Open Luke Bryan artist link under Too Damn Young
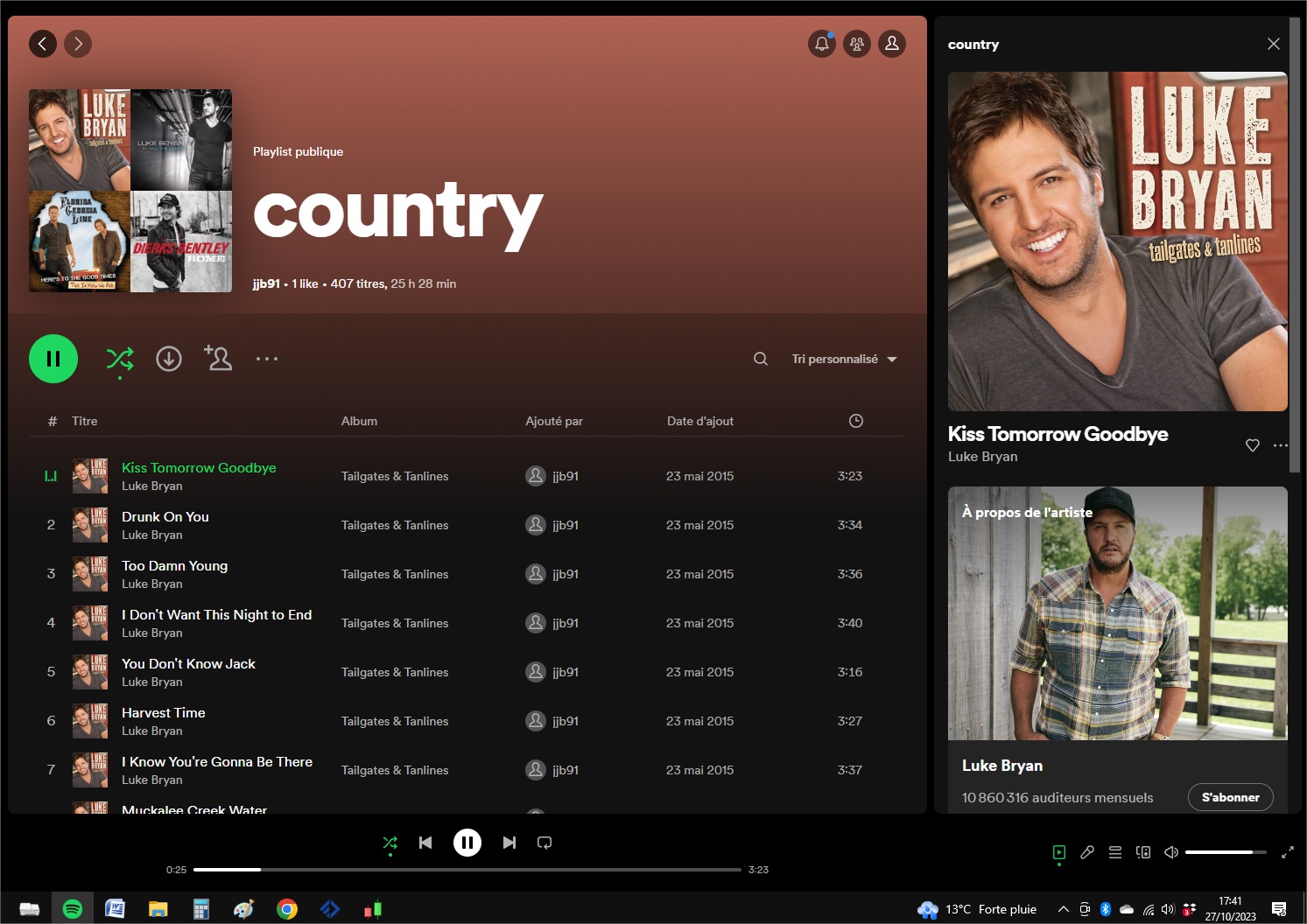This screenshot has width=1307, height=924. 152,584
